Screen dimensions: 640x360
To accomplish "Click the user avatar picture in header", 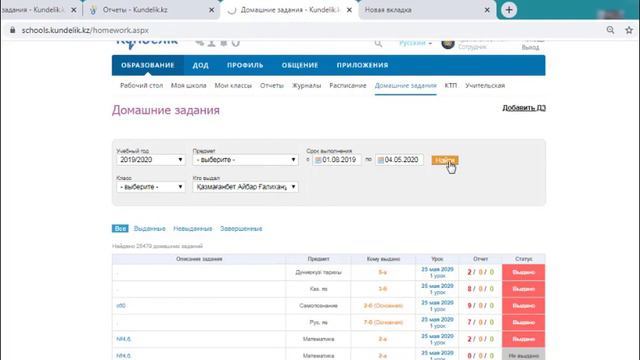I will (x=448, y=43).
